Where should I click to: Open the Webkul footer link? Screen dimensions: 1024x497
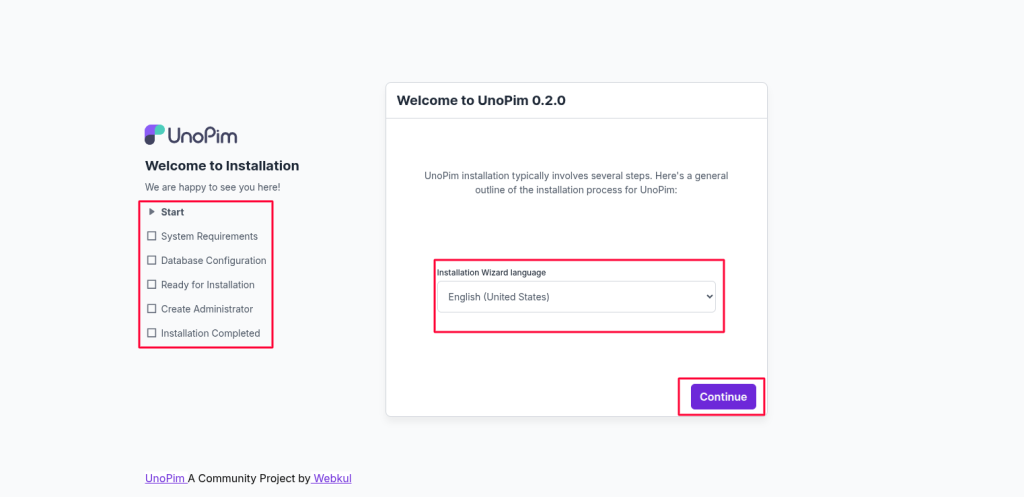(332, 478)
